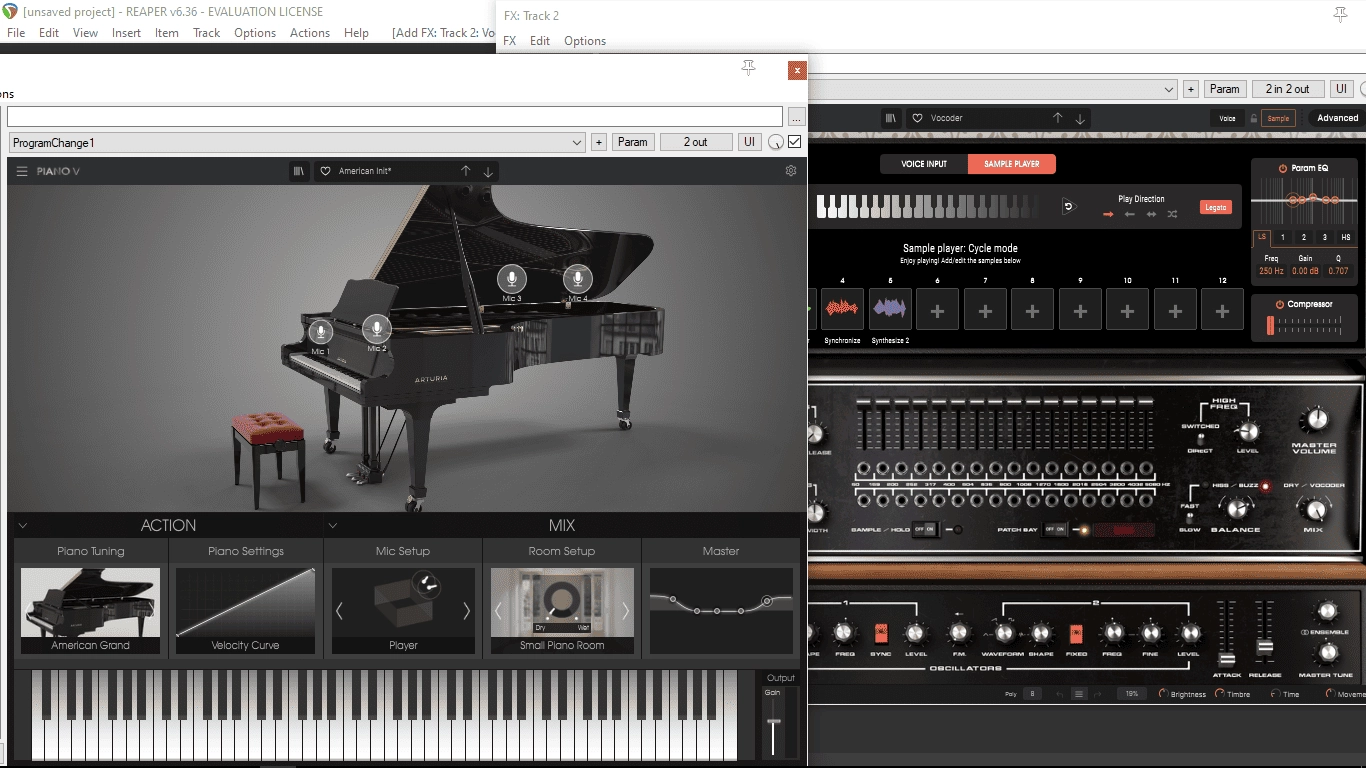
Task: Add a sample to slot 6
Action: click(938, 310)
